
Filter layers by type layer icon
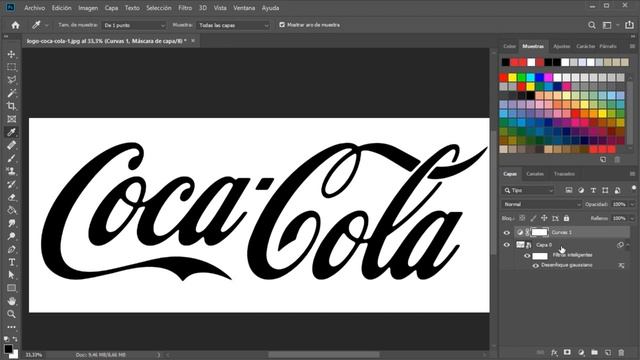tap(593, 190)
